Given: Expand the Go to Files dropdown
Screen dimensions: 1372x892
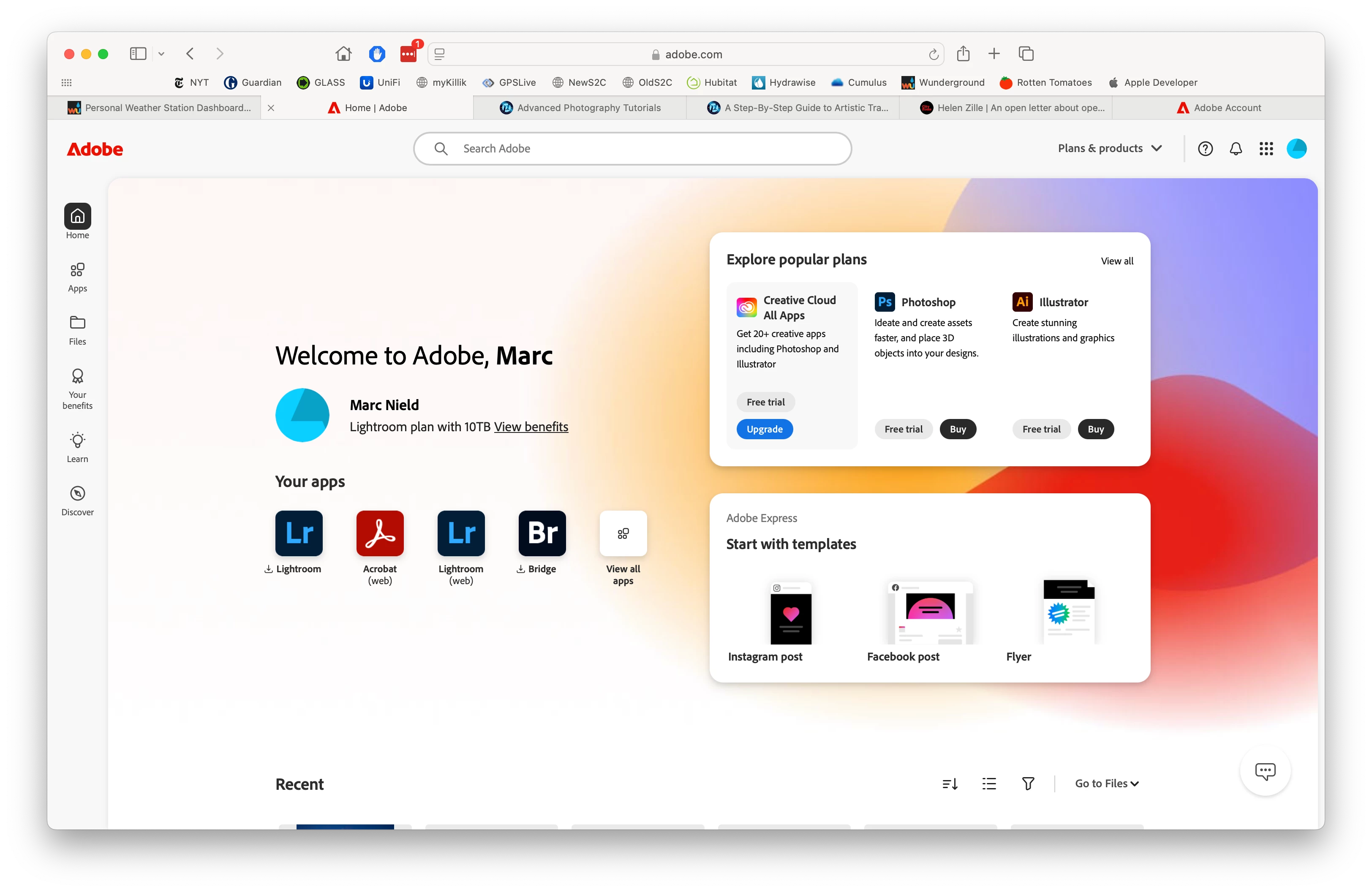Looking at the screenshot, I should 1106,784.
